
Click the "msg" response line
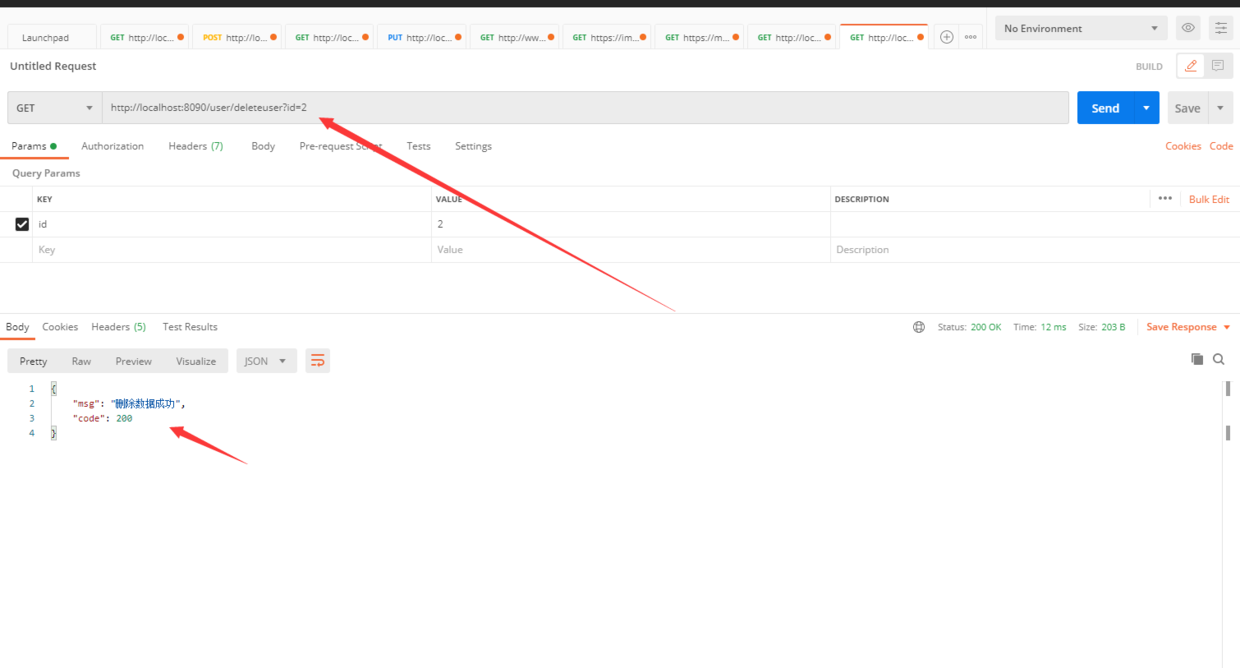[x=129, y=403]
